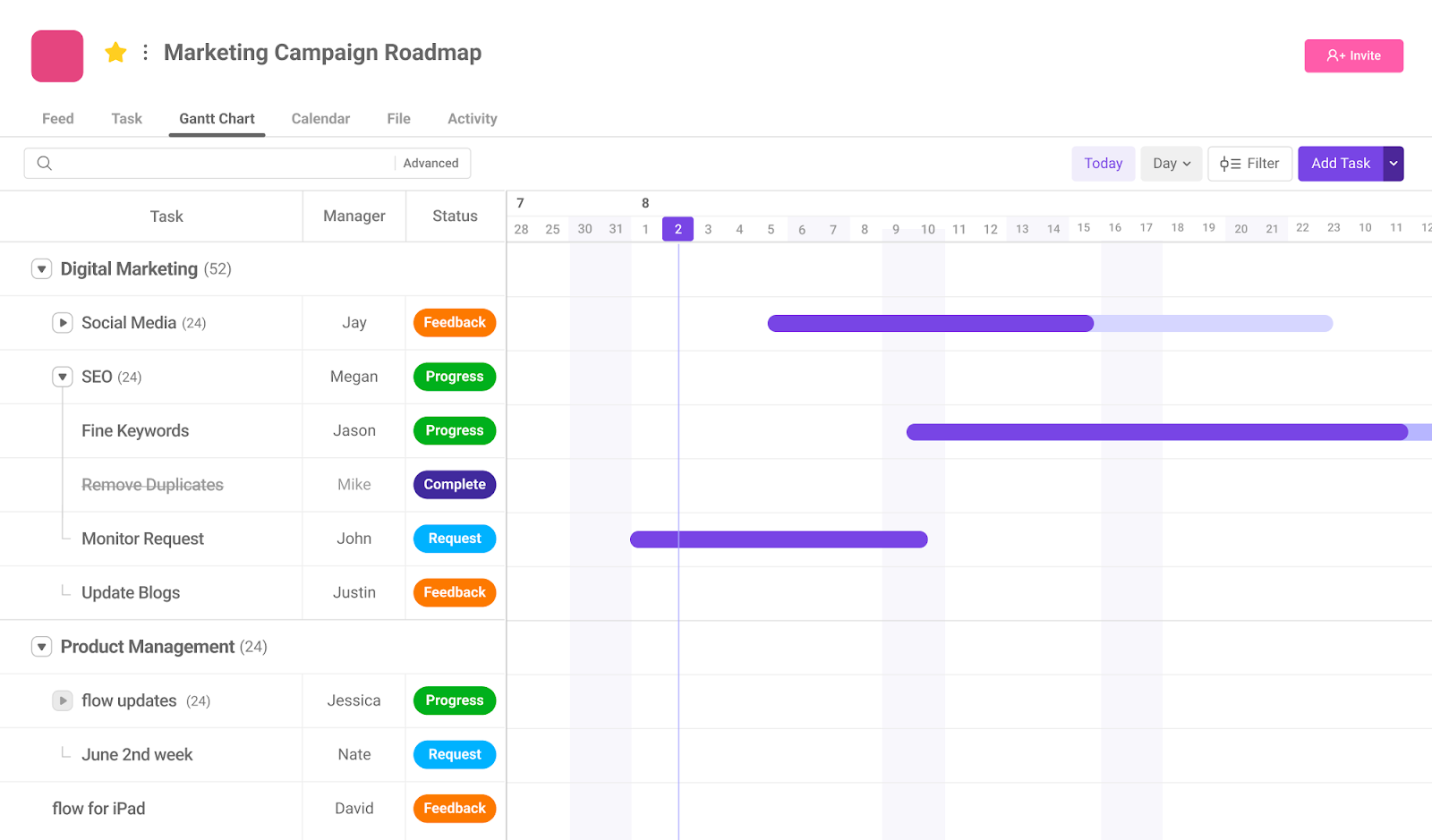The height and width of the screenshot is (840, 1432).
Task: Jump to Today on the timeline
Action: pyautogui.click(x=1103, y=164)
